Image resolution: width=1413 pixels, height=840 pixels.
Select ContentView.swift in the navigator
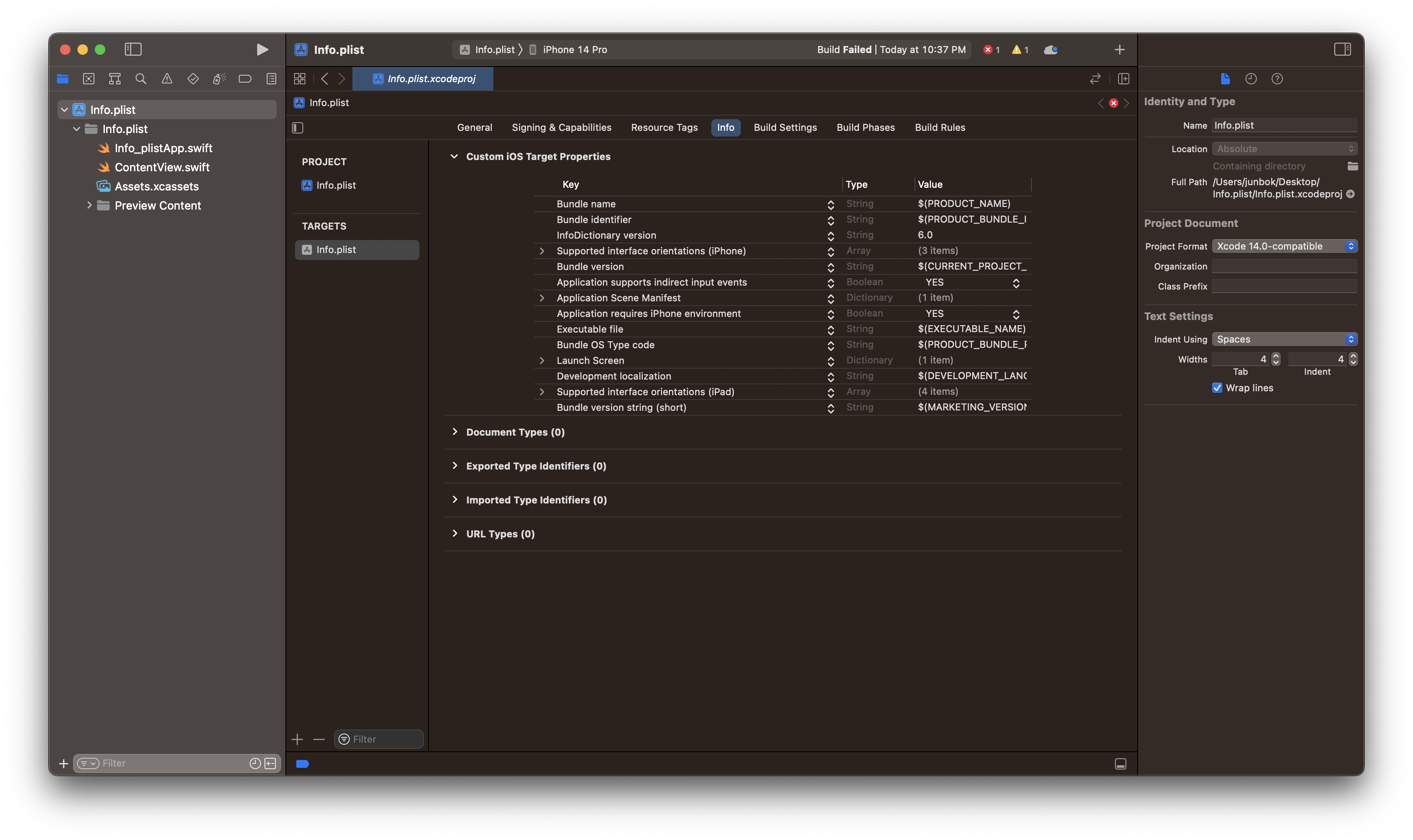tap(161, 167)
